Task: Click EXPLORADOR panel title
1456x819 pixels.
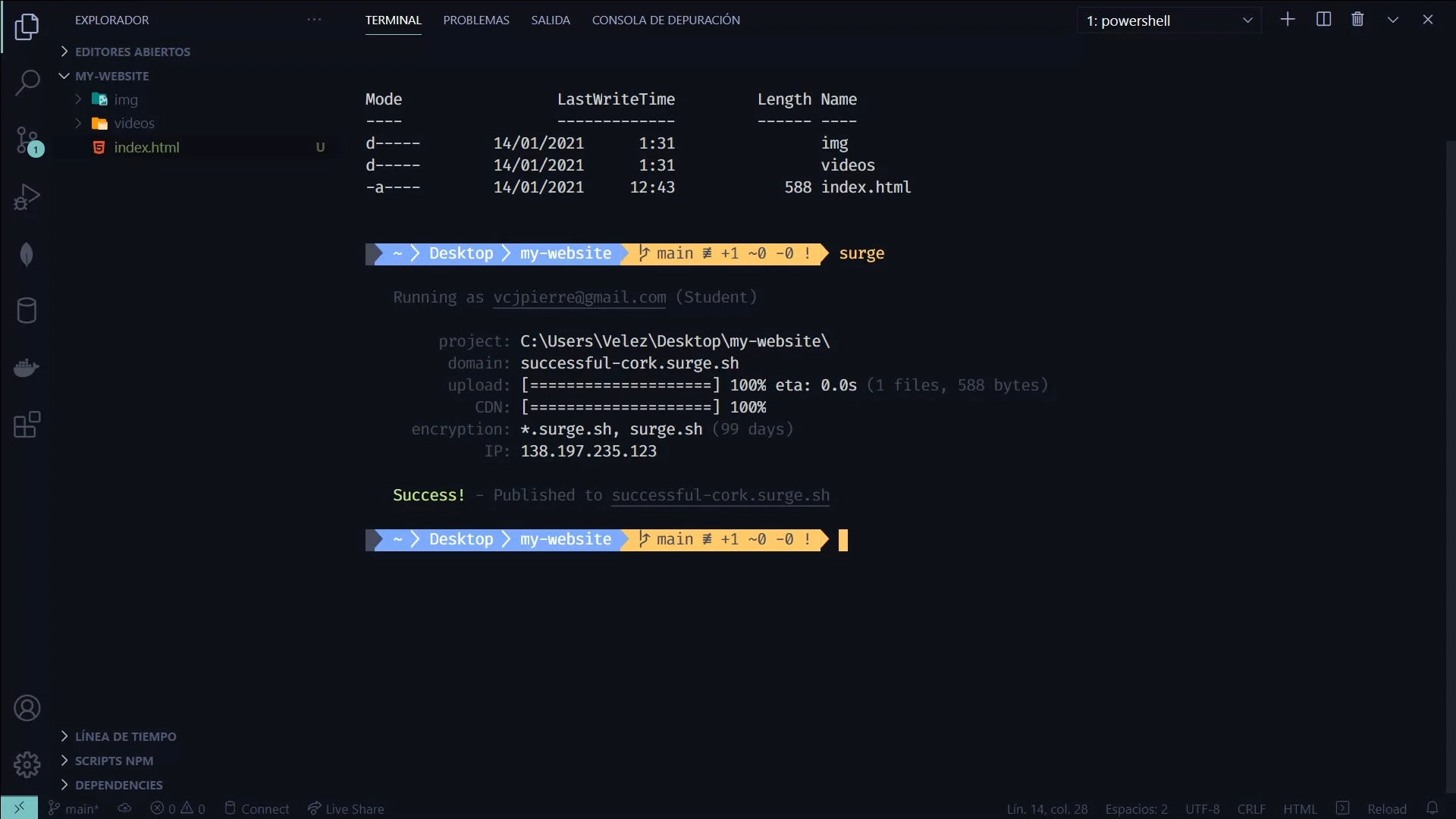Action: click(111, 20)
